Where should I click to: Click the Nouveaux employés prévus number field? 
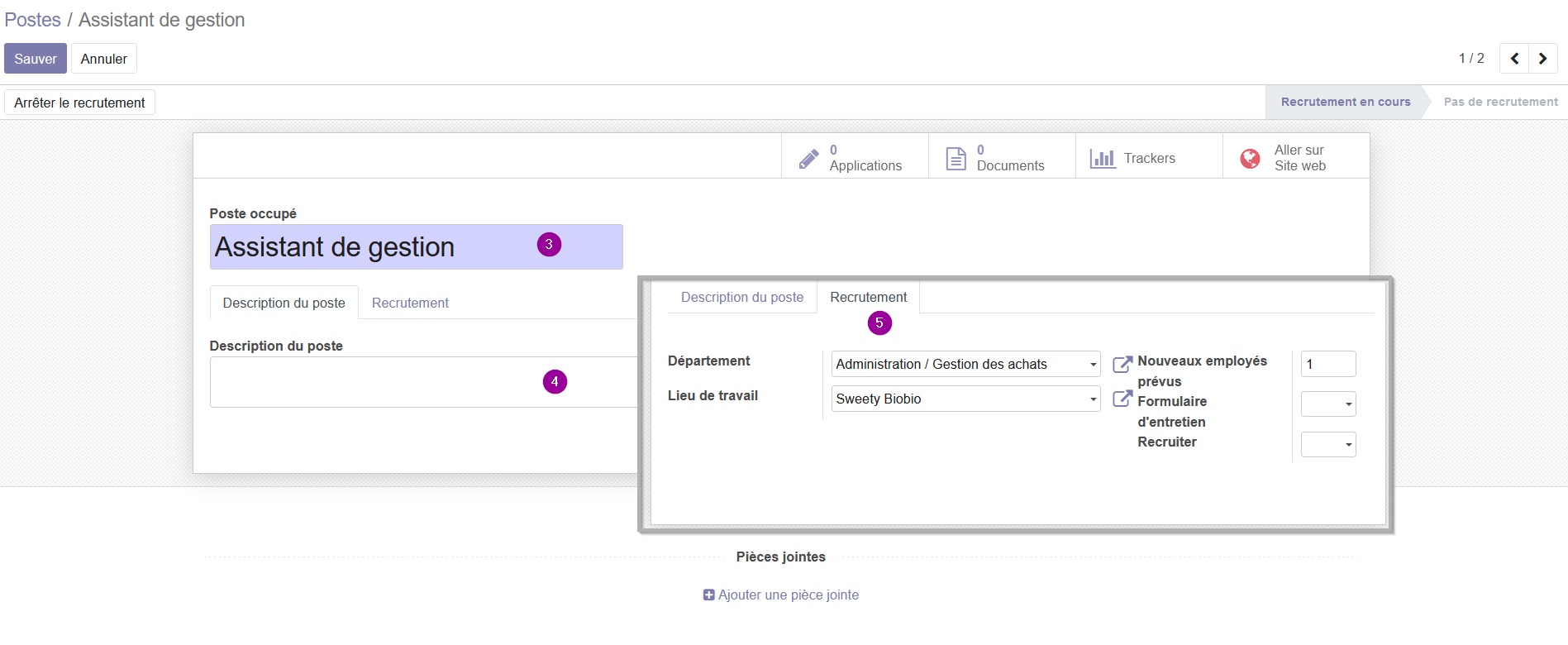[1328, 364]
